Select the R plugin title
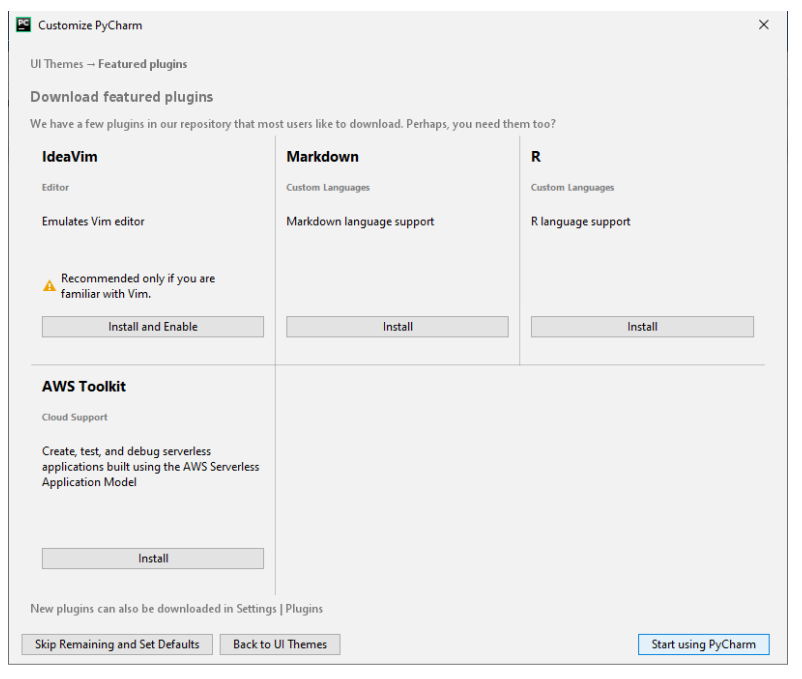 536,156
